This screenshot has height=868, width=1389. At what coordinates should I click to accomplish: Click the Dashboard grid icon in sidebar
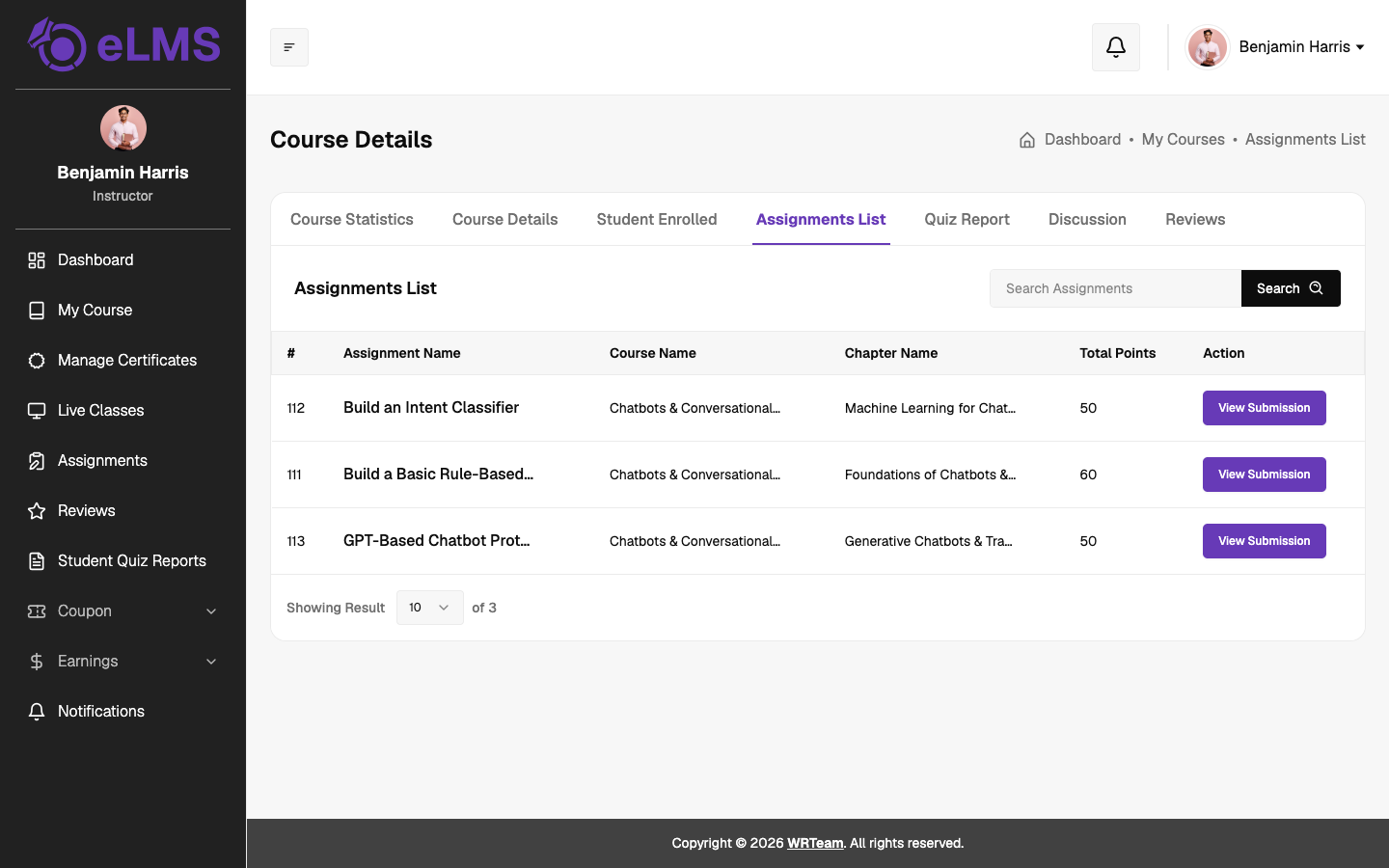click(x=37, y=260)
